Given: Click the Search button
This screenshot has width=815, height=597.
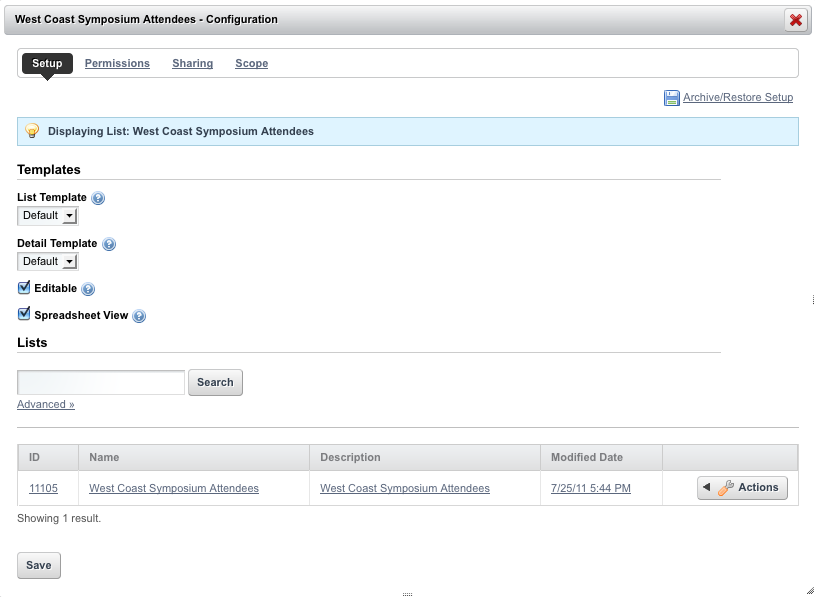Looking at the screenshot, I should click(x=215, y=382).
